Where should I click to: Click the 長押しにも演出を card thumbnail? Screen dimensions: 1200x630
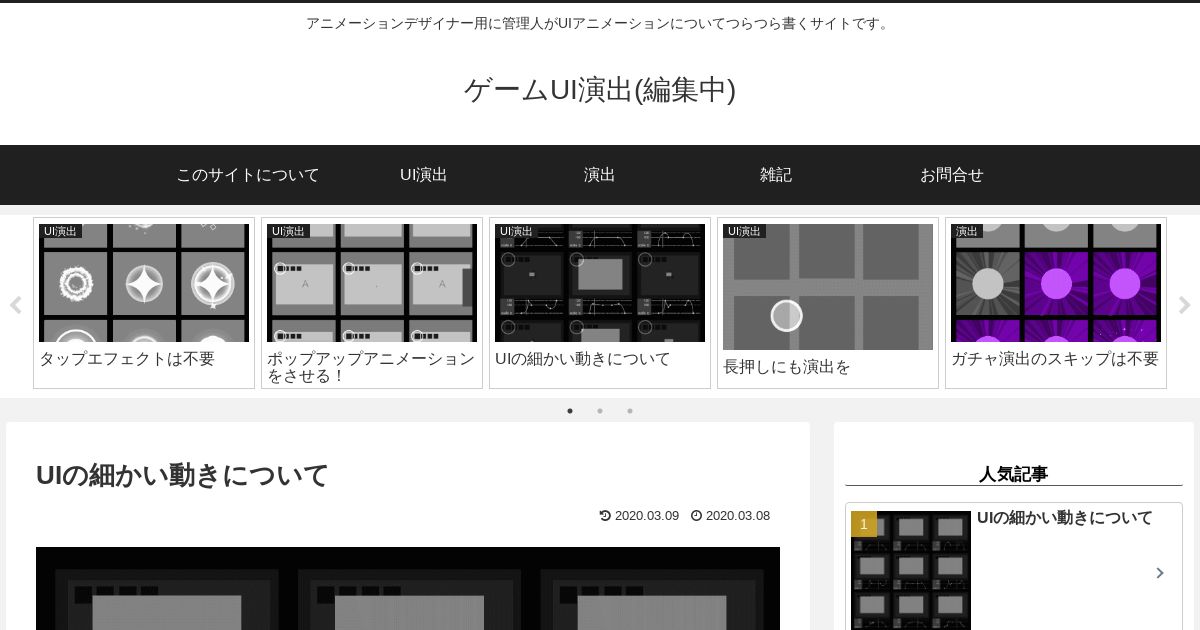(828, 287)
